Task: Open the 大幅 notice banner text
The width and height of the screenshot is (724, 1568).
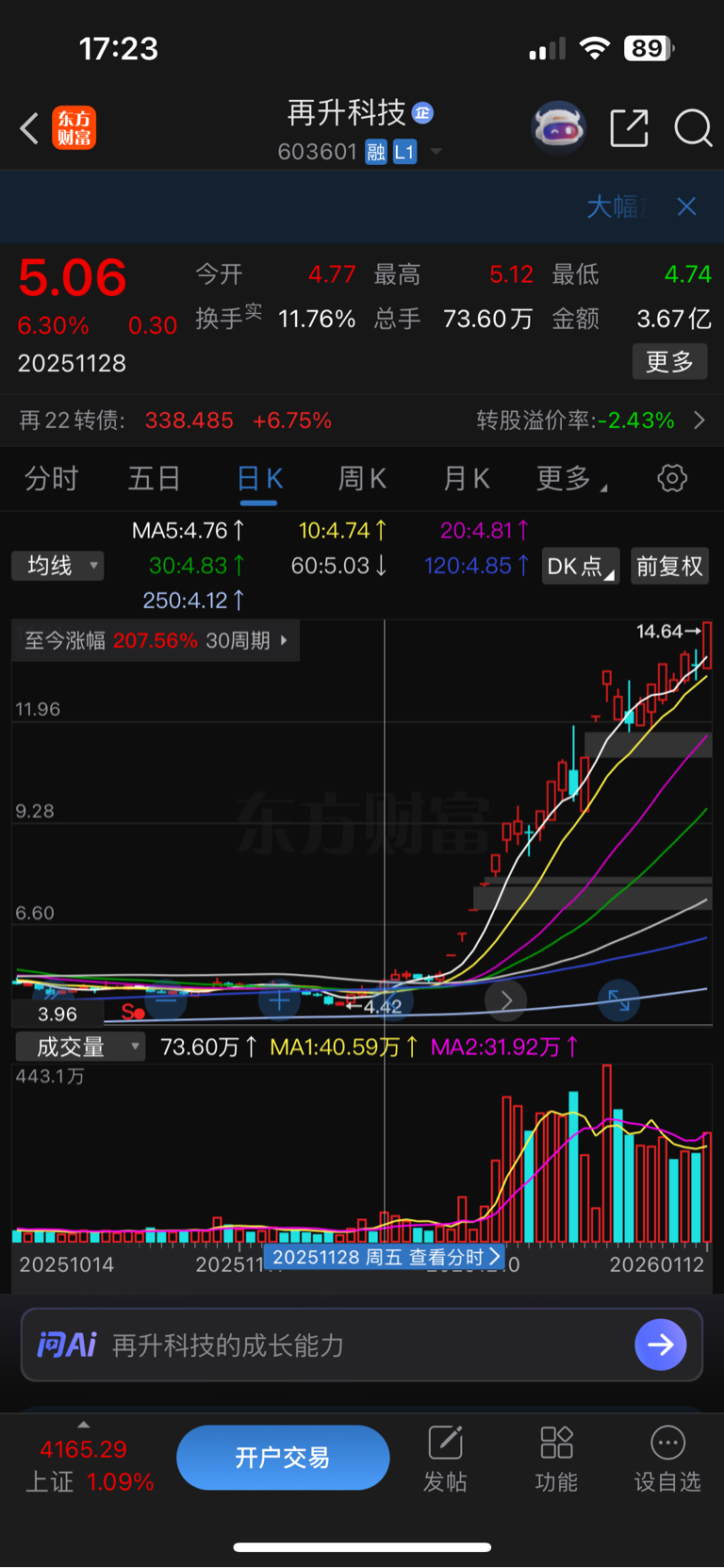Action: coord(617,206)
